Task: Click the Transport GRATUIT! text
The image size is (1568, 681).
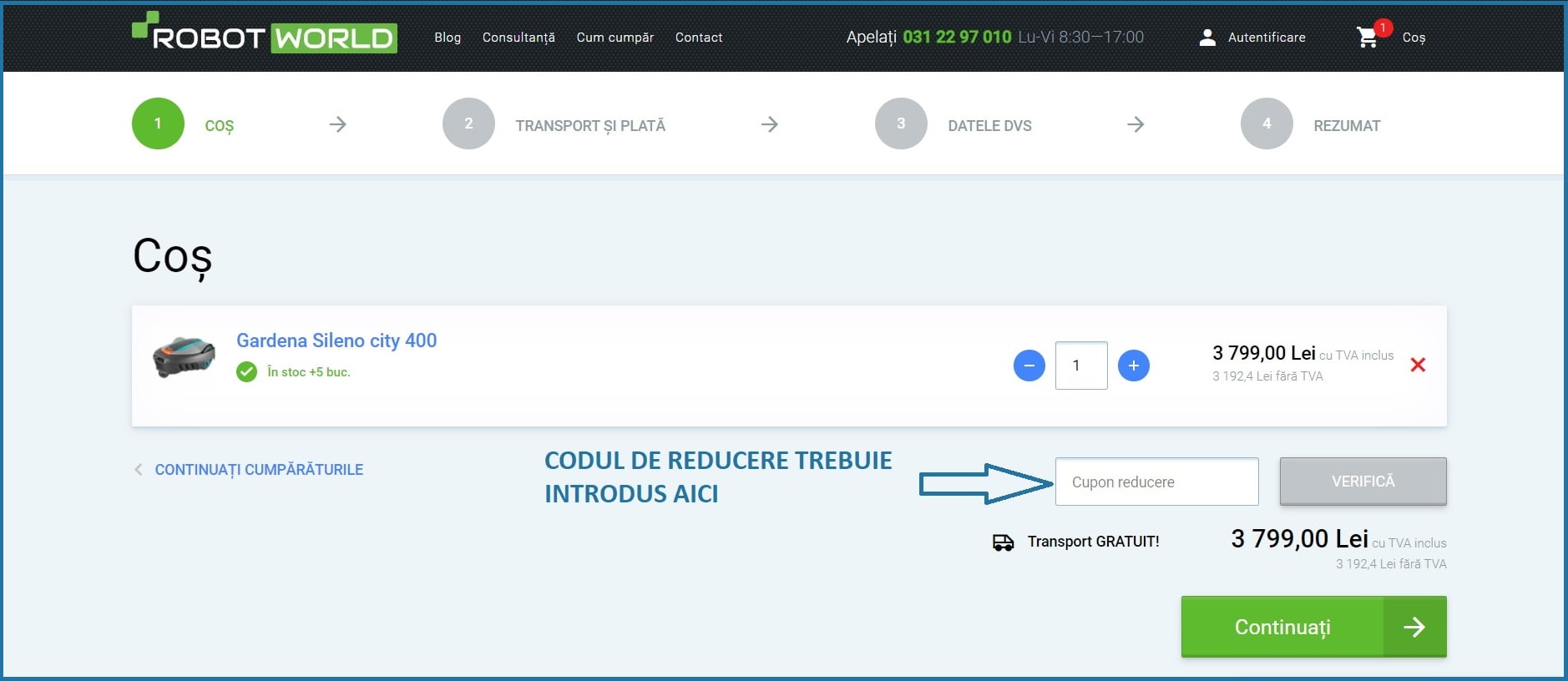Action: tap(1093, 542)
